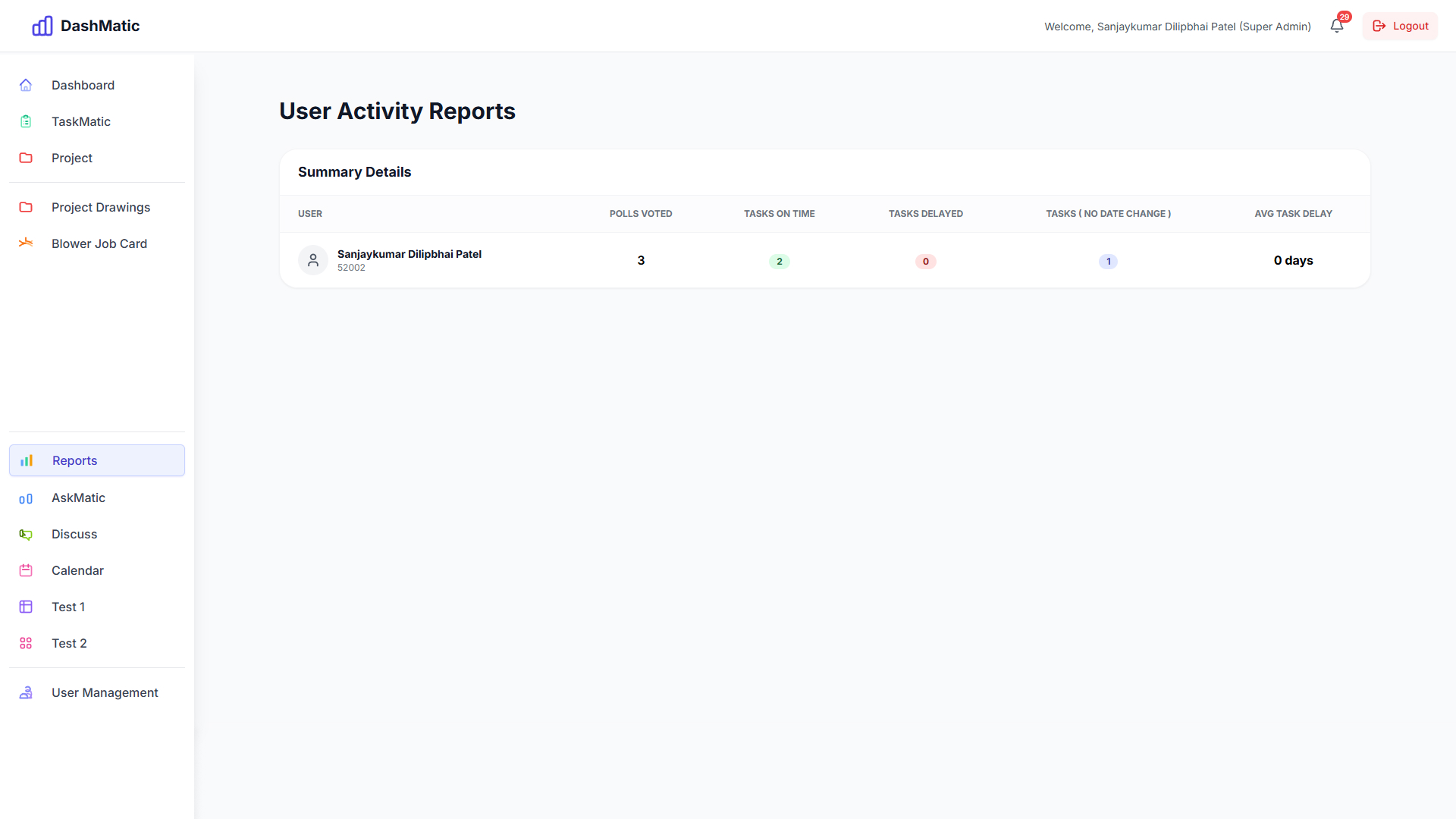This screenshot has width=1456, height=819.
Task: Select the Tasks Delayed column header
Action: point(925,214)
